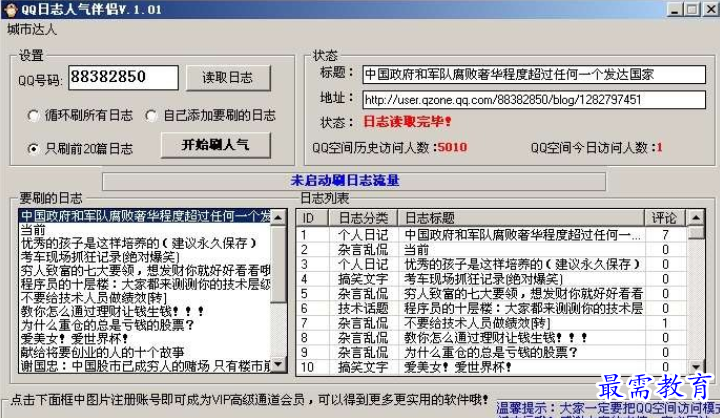This screenshot has width=720, height=418.
Task: Select 不要给技术人员做绩效 in left list
Action: click(145, 298)
